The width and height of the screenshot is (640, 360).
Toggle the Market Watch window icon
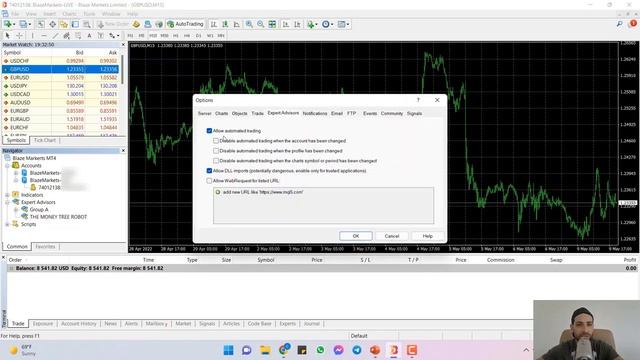(41, 24)
